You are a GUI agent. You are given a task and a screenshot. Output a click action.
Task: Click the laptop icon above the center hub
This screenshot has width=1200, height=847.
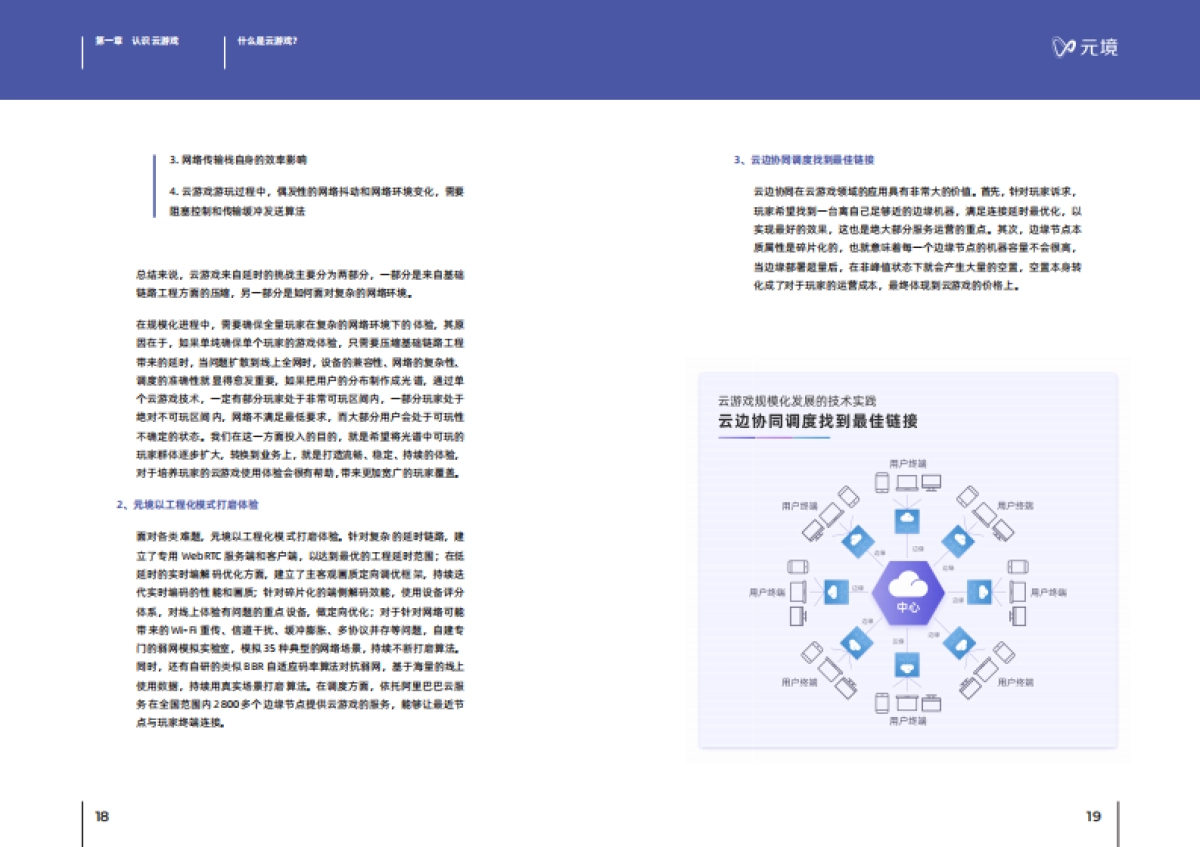click(907, 483)
